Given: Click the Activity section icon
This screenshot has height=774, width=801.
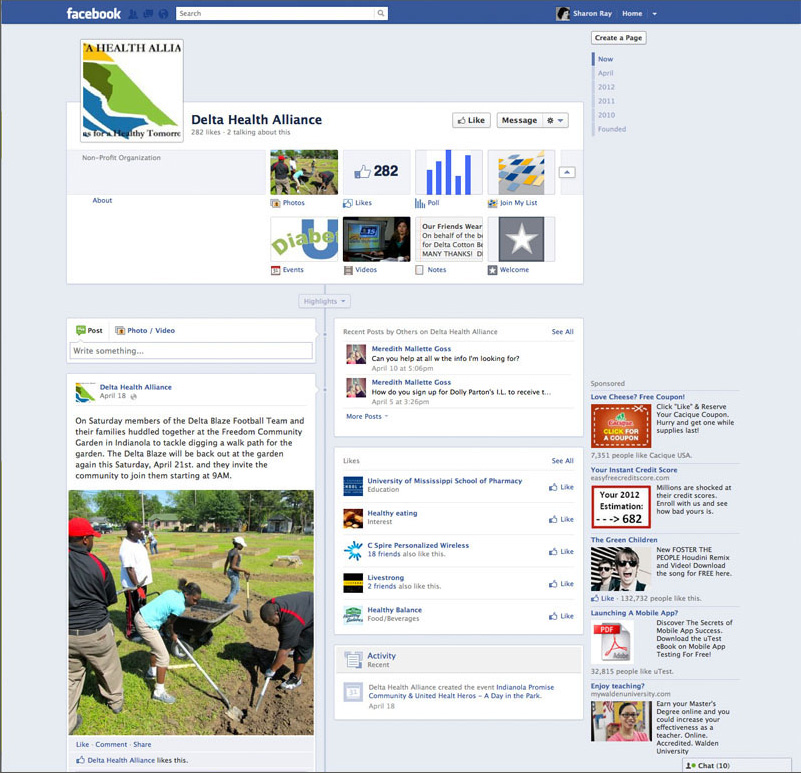Looking at the screenshot, I should point(353,660).
